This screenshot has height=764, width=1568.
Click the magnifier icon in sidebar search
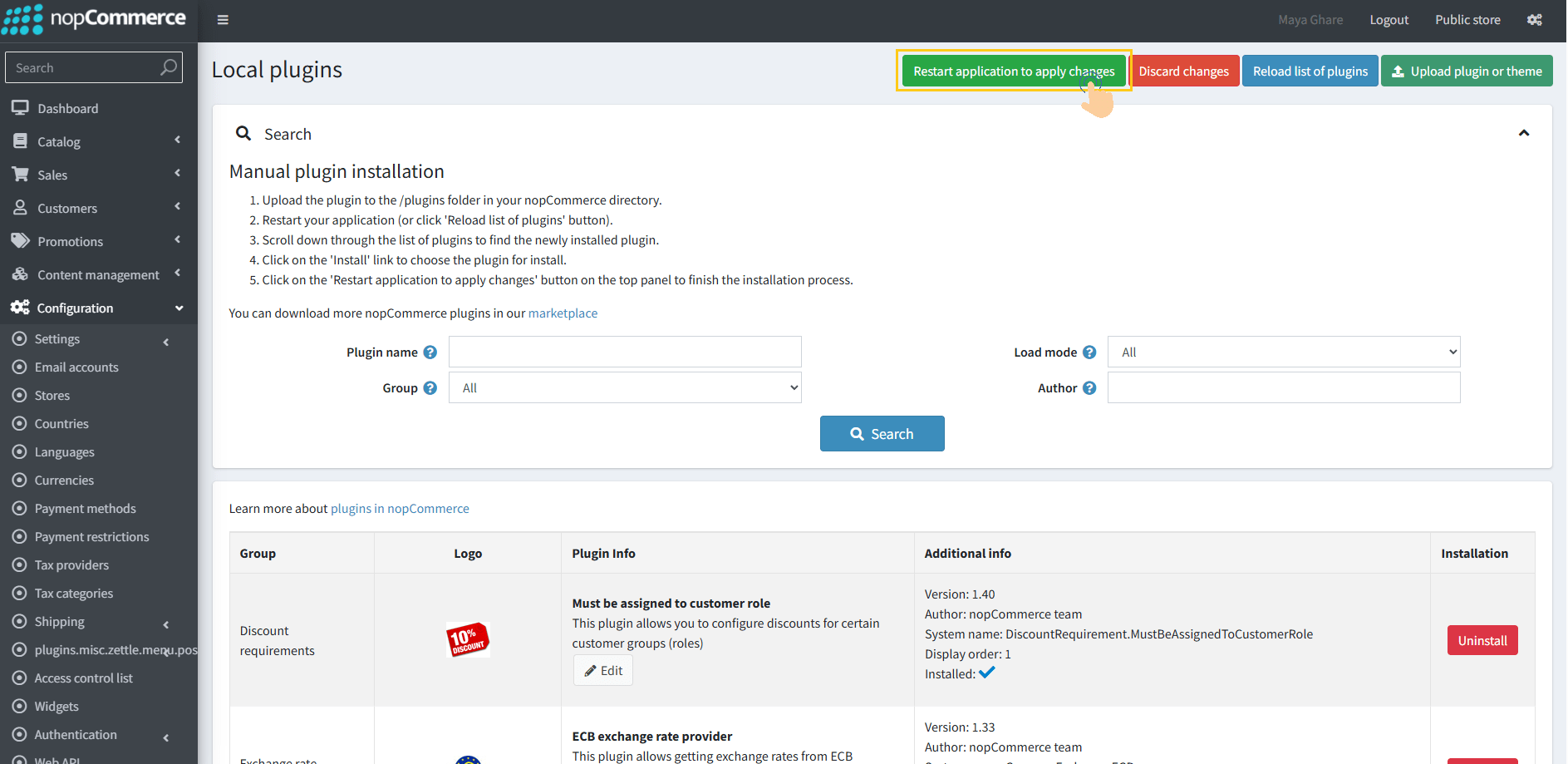pos(169,67)
